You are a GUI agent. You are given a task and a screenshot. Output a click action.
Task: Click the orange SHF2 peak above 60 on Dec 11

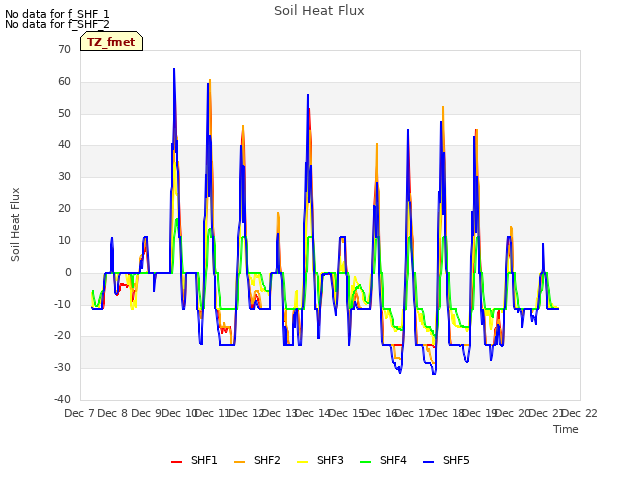[210, 80]
